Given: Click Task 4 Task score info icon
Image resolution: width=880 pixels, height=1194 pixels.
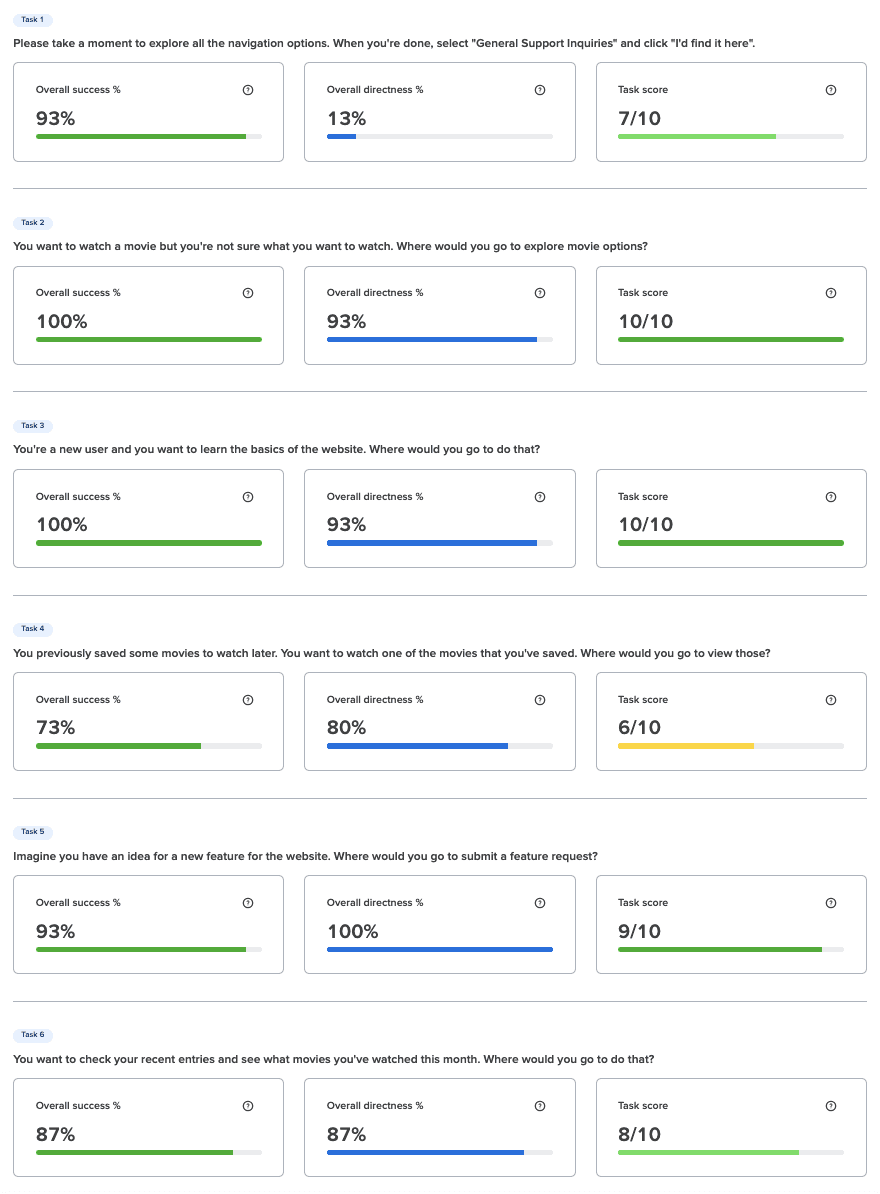Looking at the screenshot, I should pyautogui.click(x=831, y=700).
